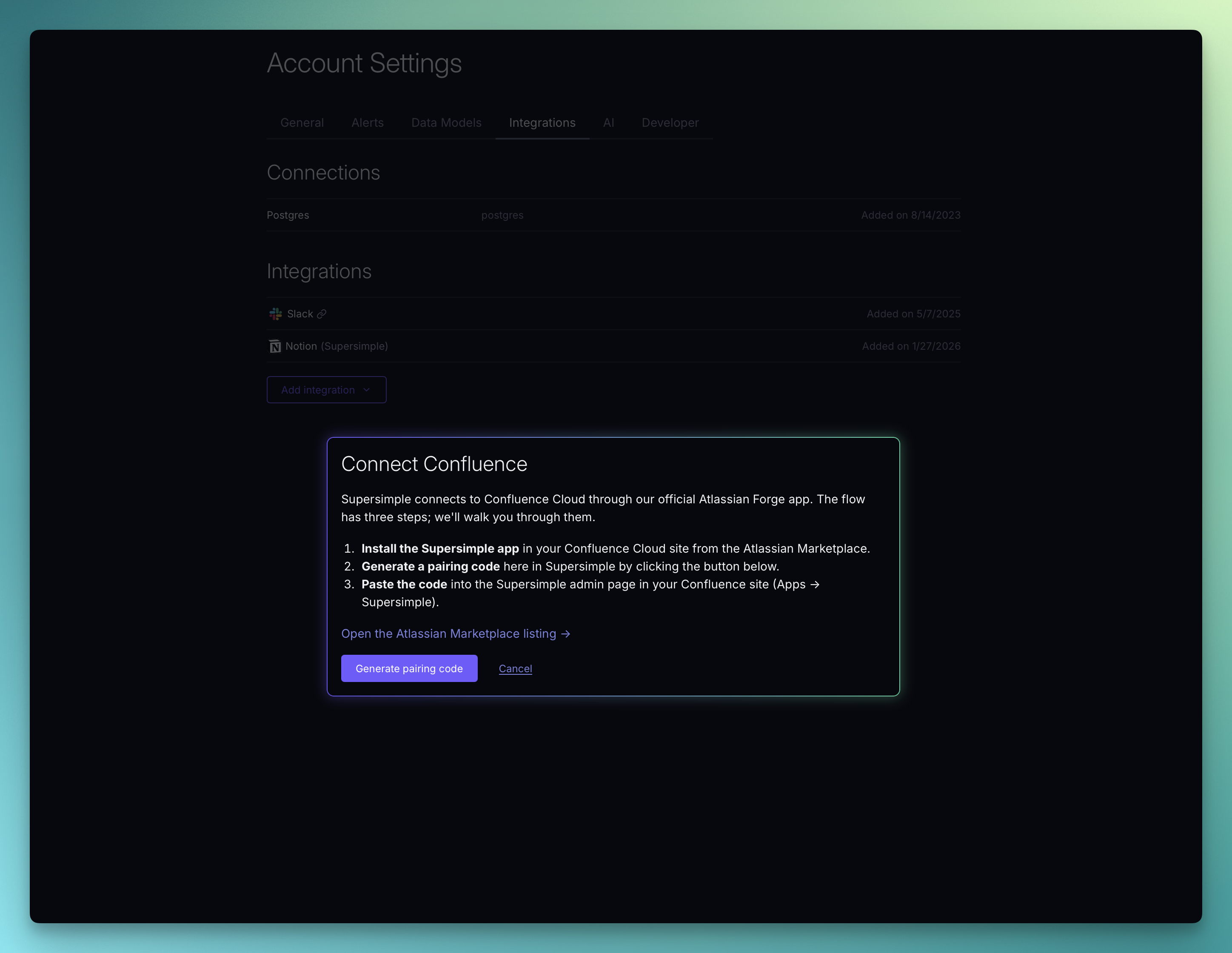This screenshot has height=953, width=1232.
Task: Click the Paste the code step text
Action: tap(590, 593)
